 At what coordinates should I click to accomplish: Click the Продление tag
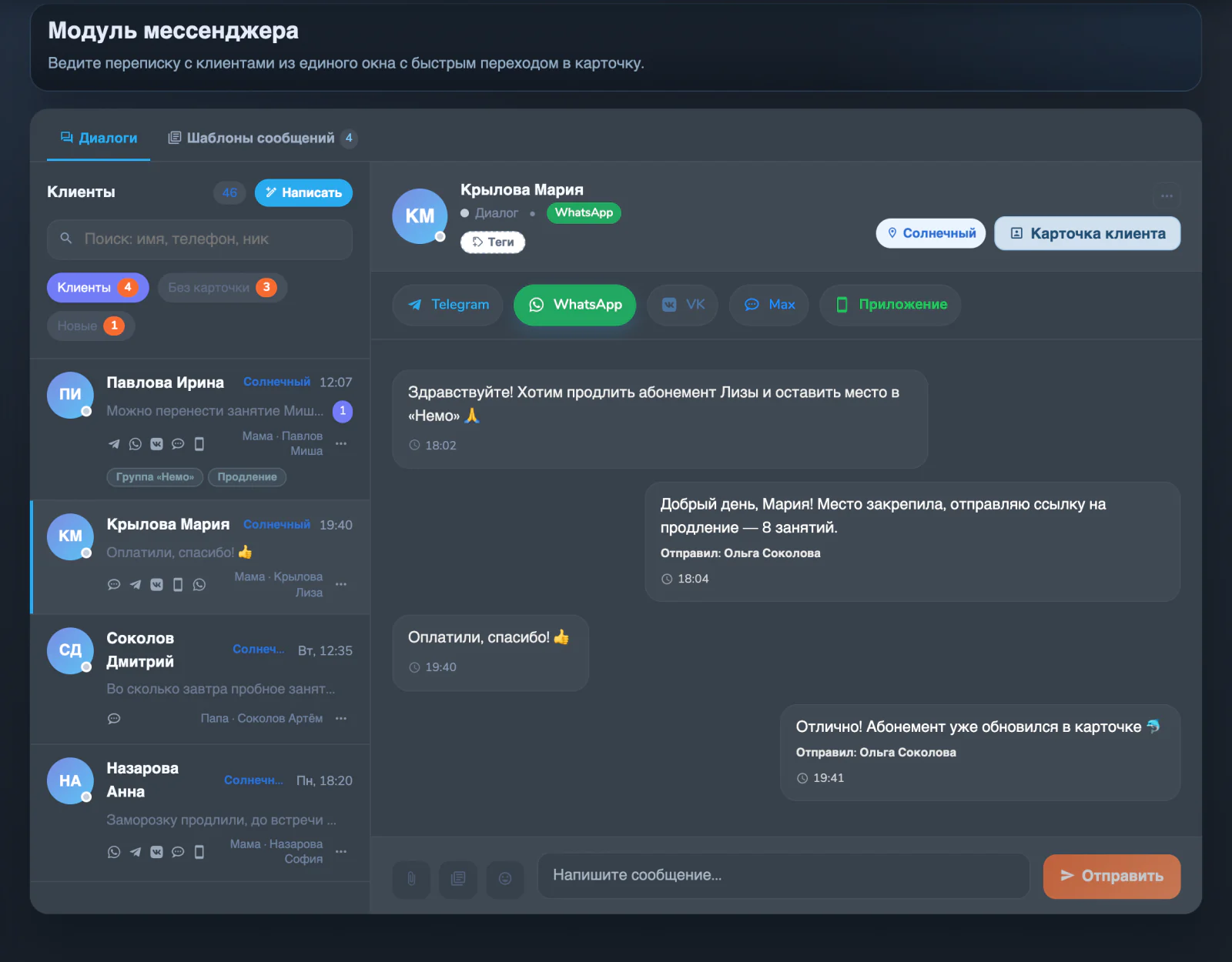pyautogui.click(x=247, y=477)
